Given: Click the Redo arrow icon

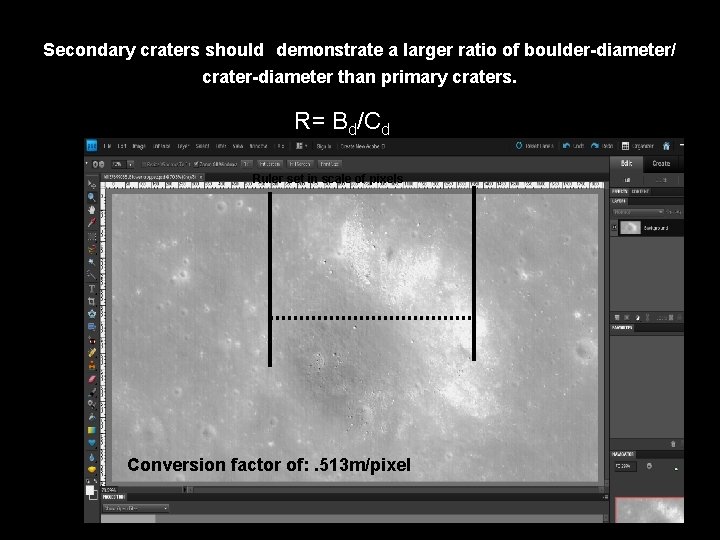Looking at the screenshot, I should pos(595,146).
